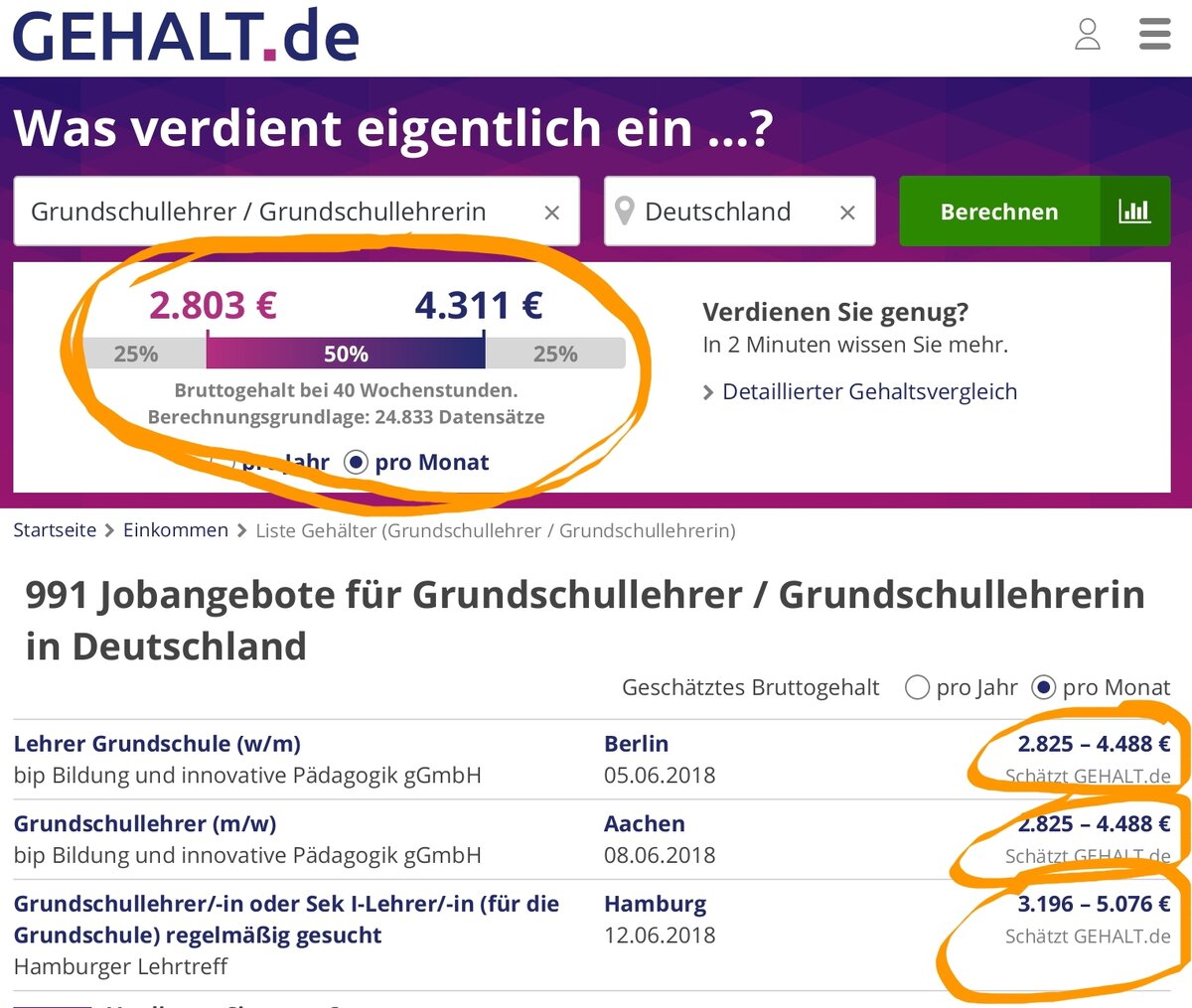Select pro Monat in salary box
The width and height of the screenshot is (1192, 1008).
(x=356, y=463)
